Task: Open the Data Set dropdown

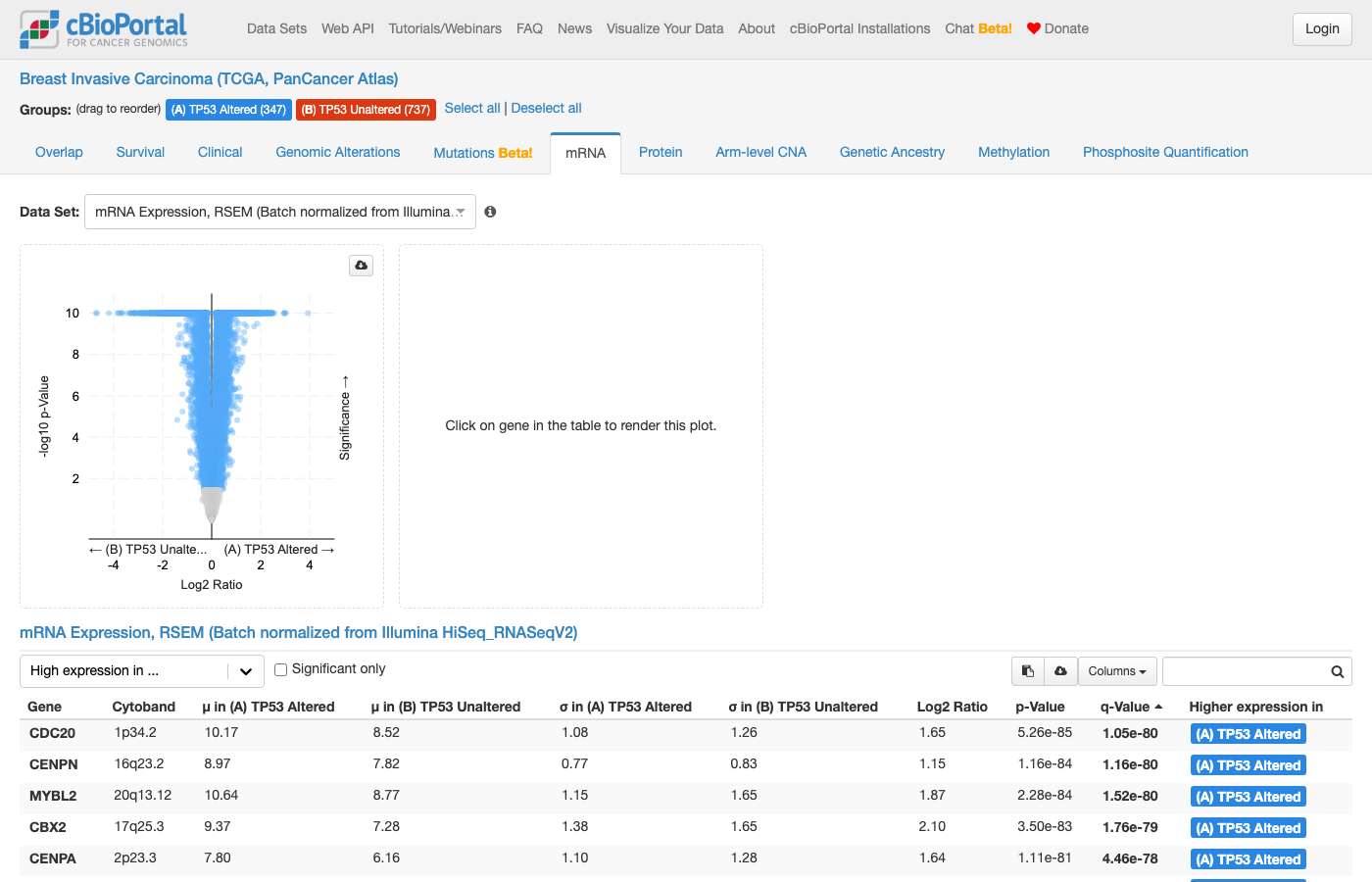Action: tap(280, 212)
